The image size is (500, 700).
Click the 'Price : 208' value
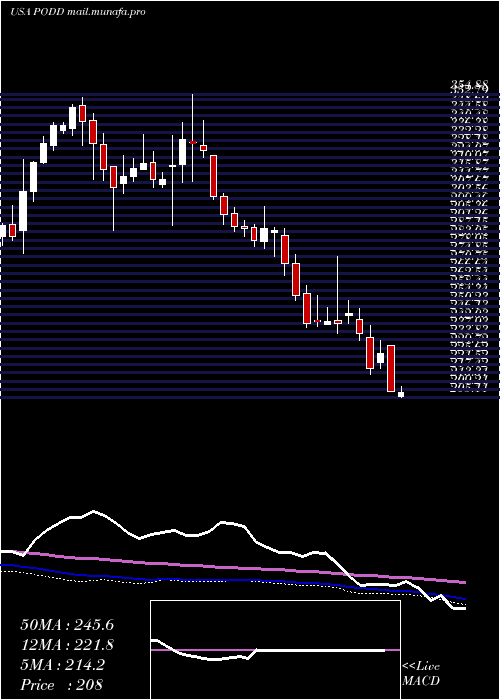point(62,684)
